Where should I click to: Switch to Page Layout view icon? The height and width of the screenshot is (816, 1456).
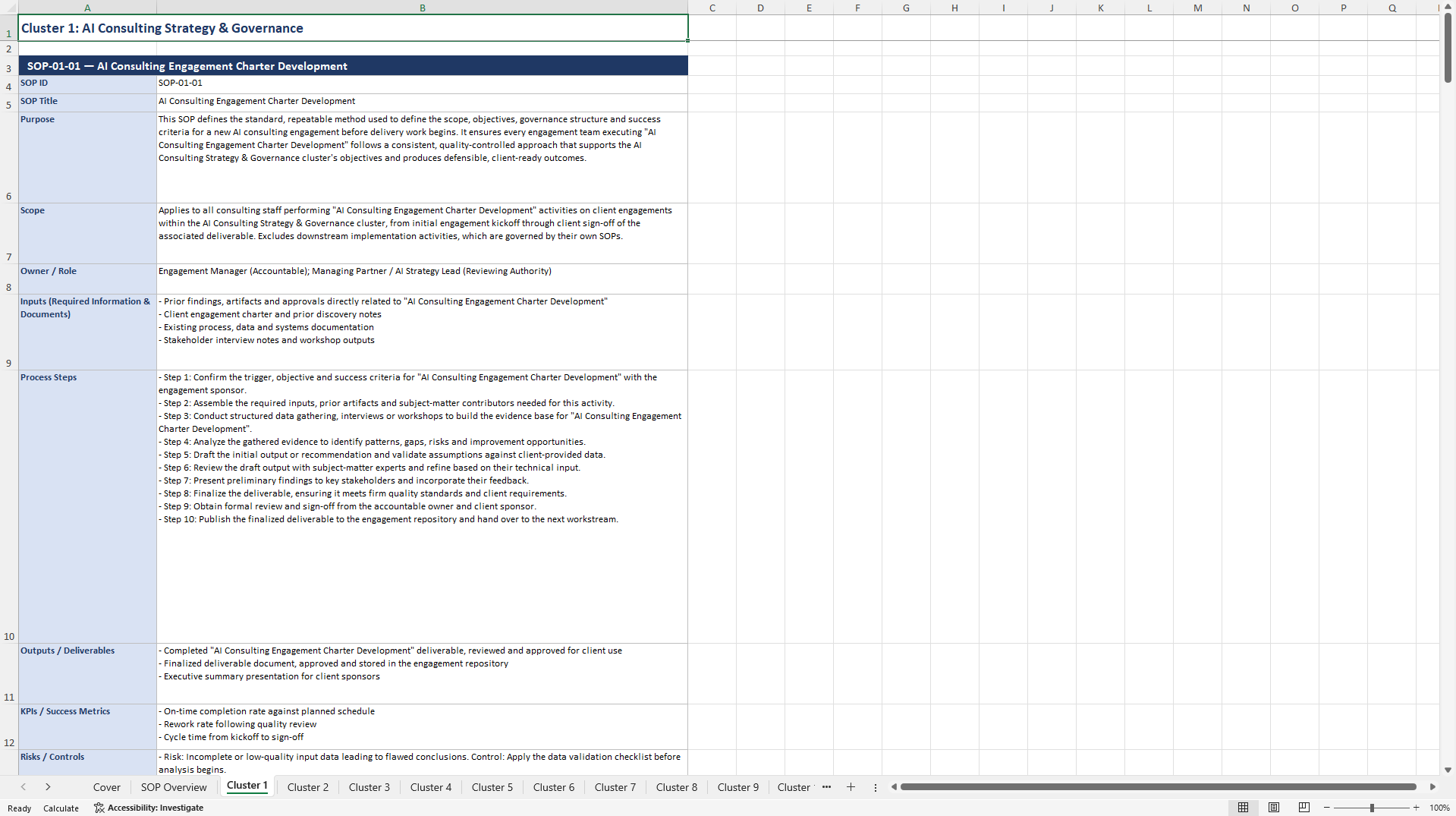(x=1274, y=808)
